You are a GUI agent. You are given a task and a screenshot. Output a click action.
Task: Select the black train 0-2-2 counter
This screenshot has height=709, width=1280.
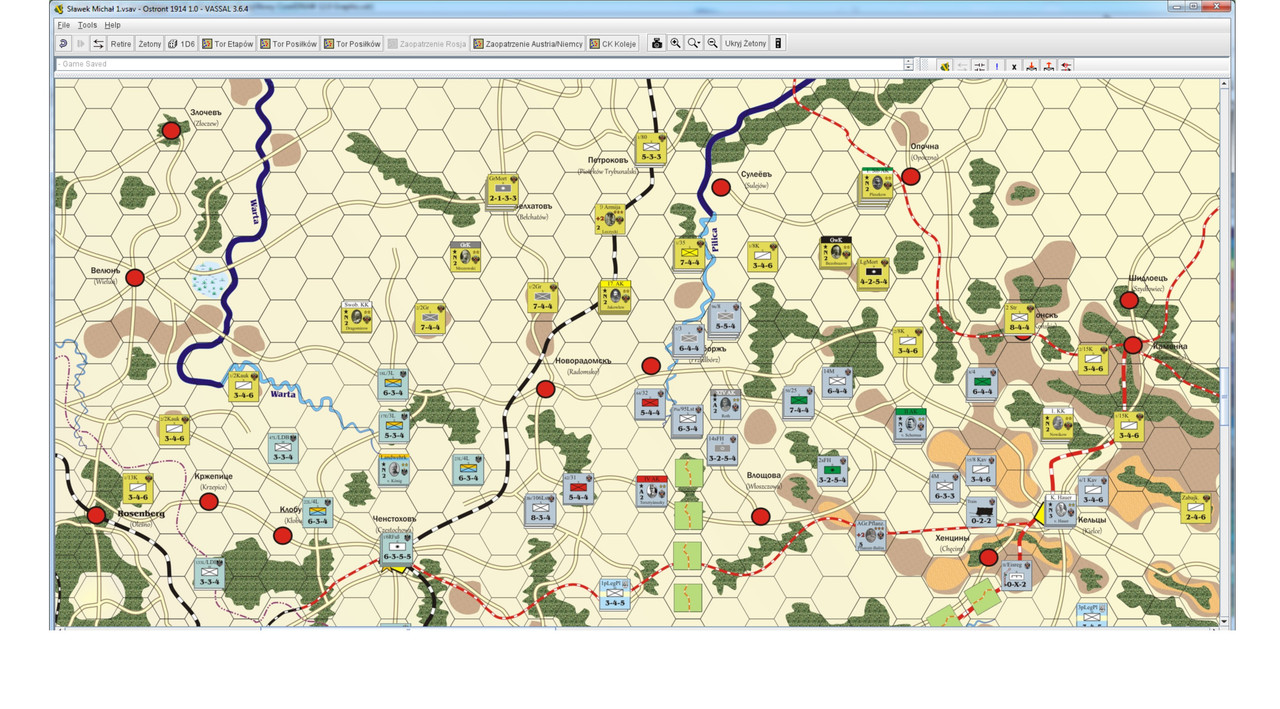pyautogui.click(x=981, y=512)
